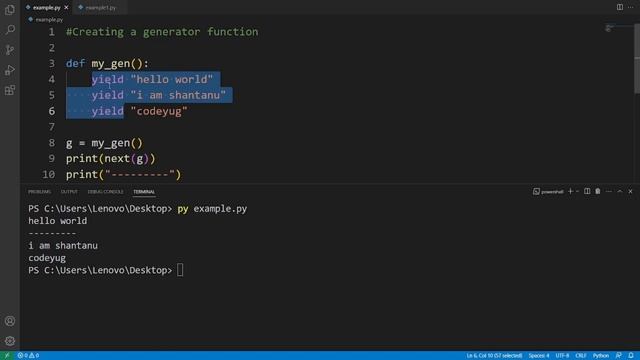Image resolution: width=640 pixels, height=360 pixels.
Task: Open the Source Control view
Action: pyautogui.click(x=10, y=50)
